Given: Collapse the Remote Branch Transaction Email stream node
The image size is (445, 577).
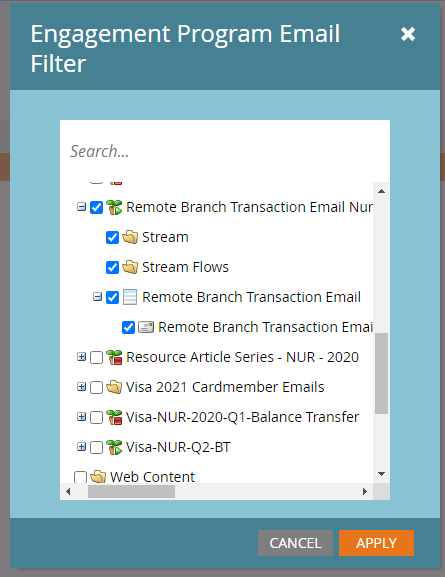Looking at the screenshot, I should coord(97,297).
